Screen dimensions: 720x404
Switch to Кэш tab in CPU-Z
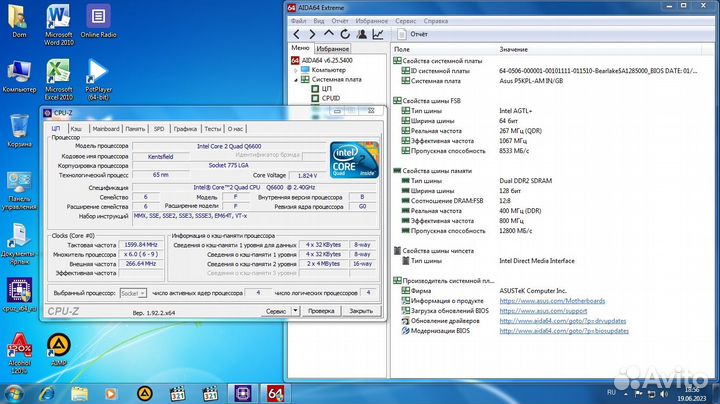click(x=76, y=129)
